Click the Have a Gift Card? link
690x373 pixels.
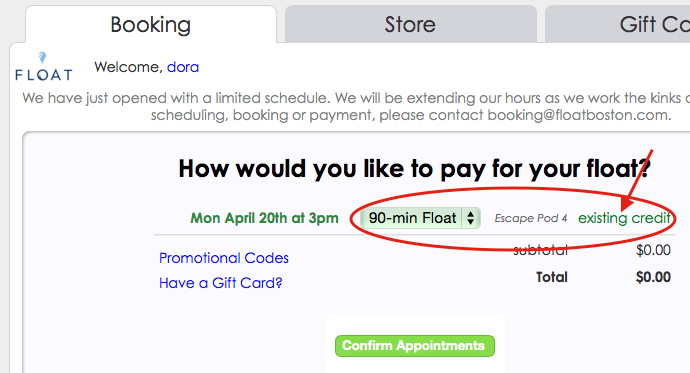pyautogui.click(x=220, y=283)
